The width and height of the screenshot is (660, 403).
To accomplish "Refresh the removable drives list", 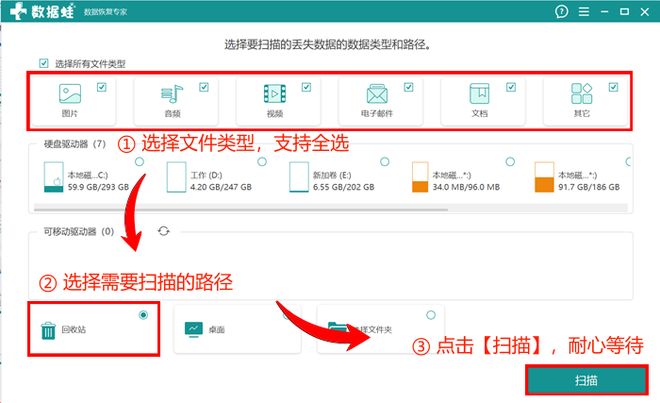I will coord(164,231).
